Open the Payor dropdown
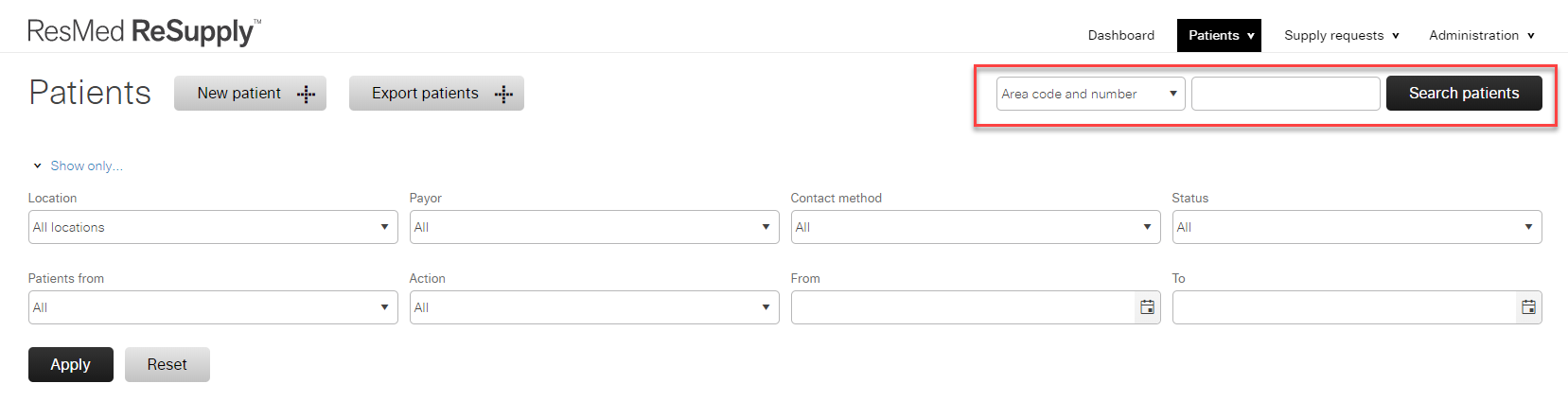This screenshot has height=401, width=1568. tap(594, 227)
